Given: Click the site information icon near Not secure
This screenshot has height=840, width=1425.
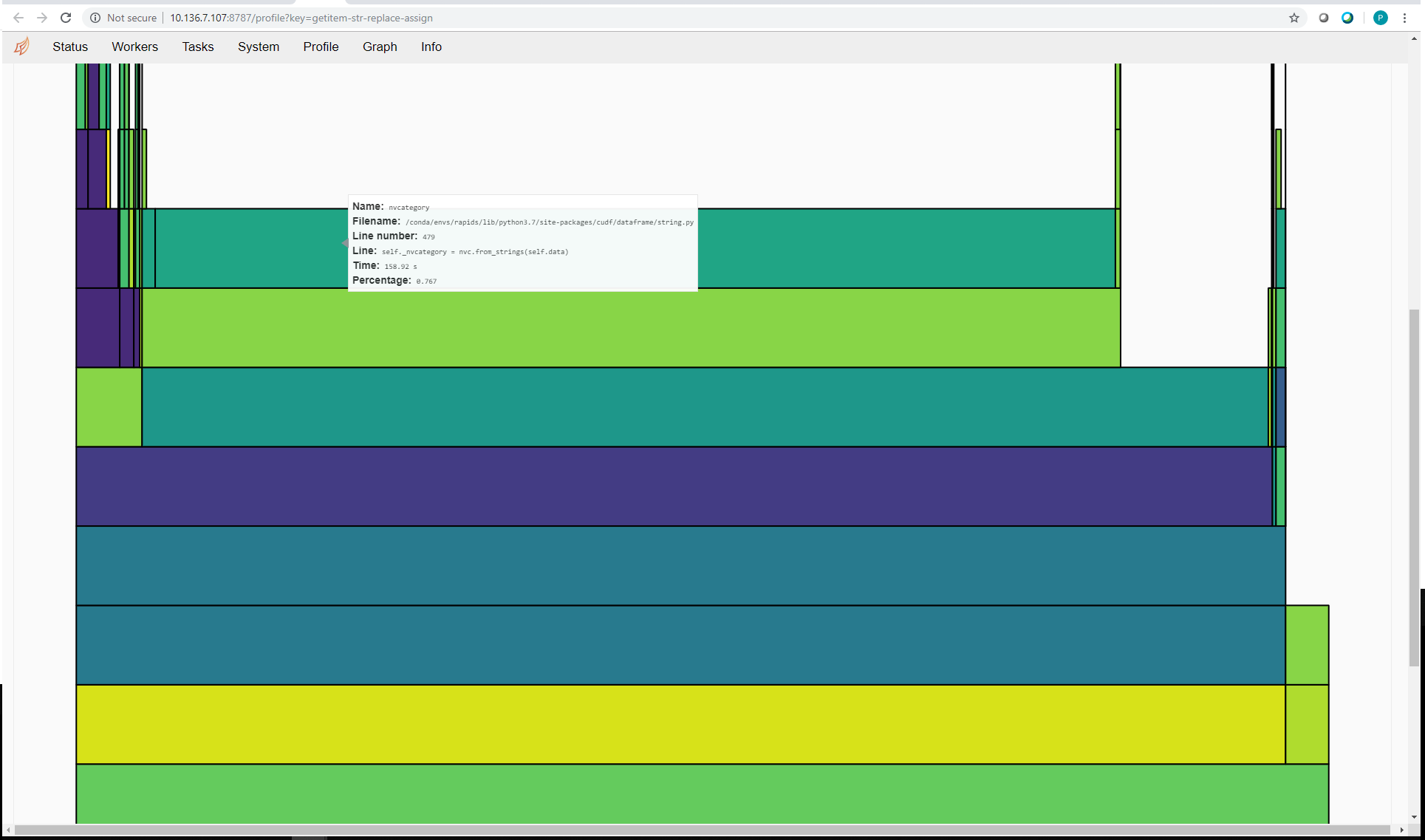Looking at the screenshot, I should coord(95,18).
